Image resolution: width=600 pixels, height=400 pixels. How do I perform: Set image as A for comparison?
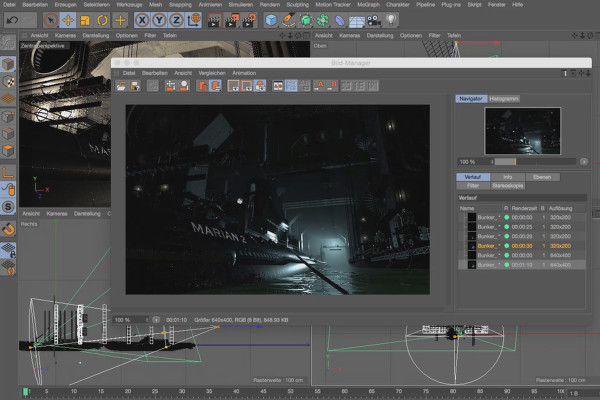pos(319,86)
